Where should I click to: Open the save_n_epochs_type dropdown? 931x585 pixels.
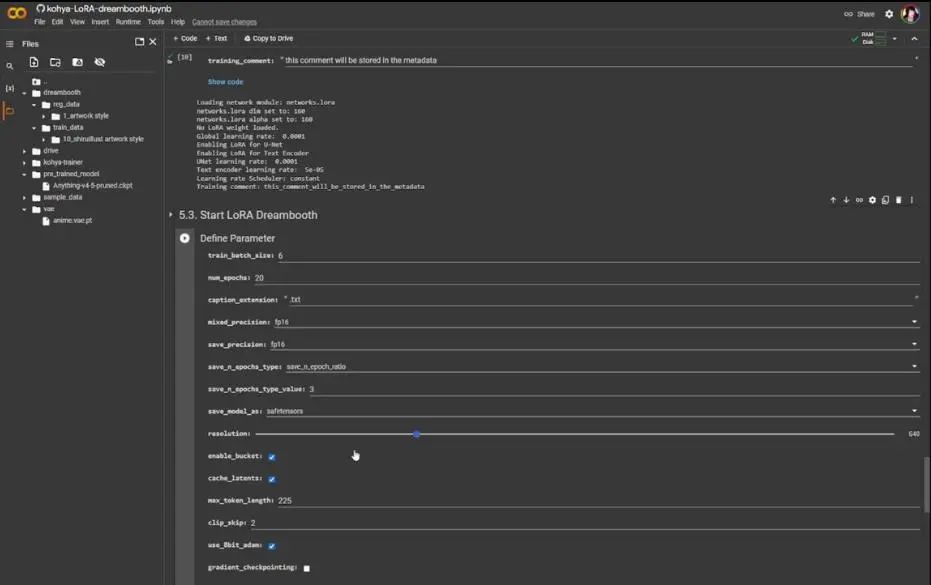(602, 367)
